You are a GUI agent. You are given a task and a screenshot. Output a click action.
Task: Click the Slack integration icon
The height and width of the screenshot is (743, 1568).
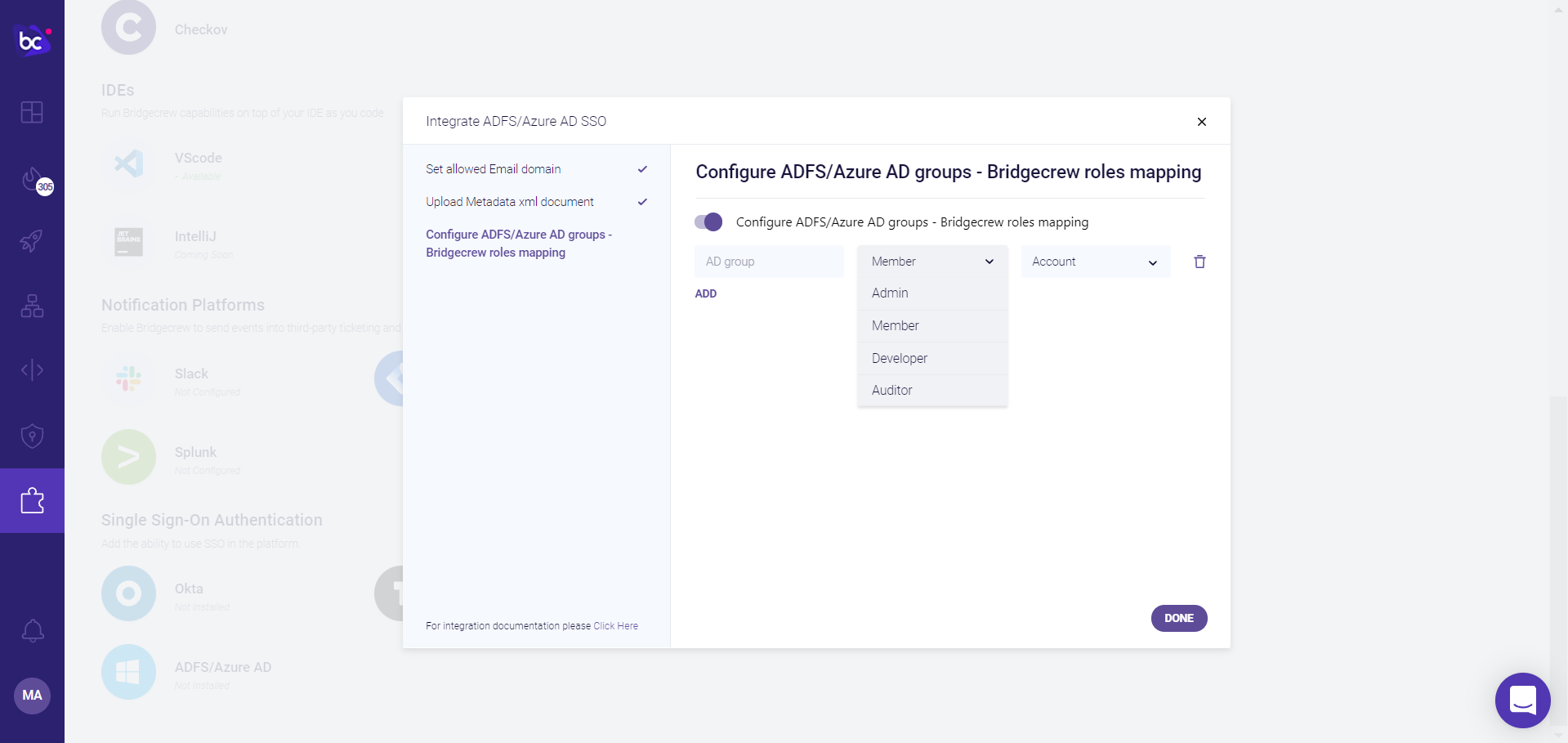tap(128, 379)
